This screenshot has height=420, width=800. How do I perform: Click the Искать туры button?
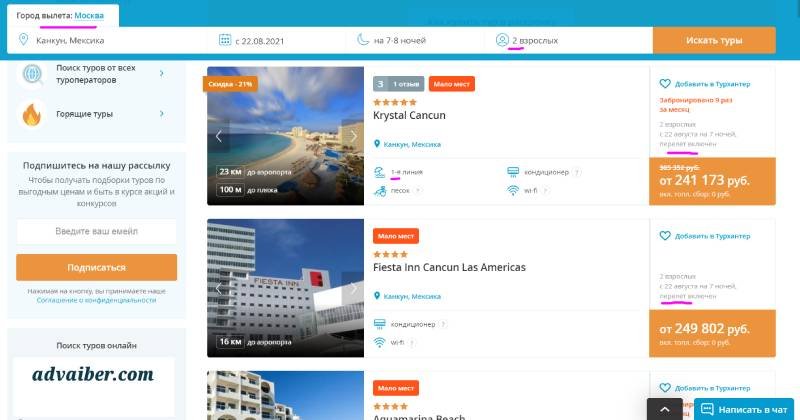[714, 40]
